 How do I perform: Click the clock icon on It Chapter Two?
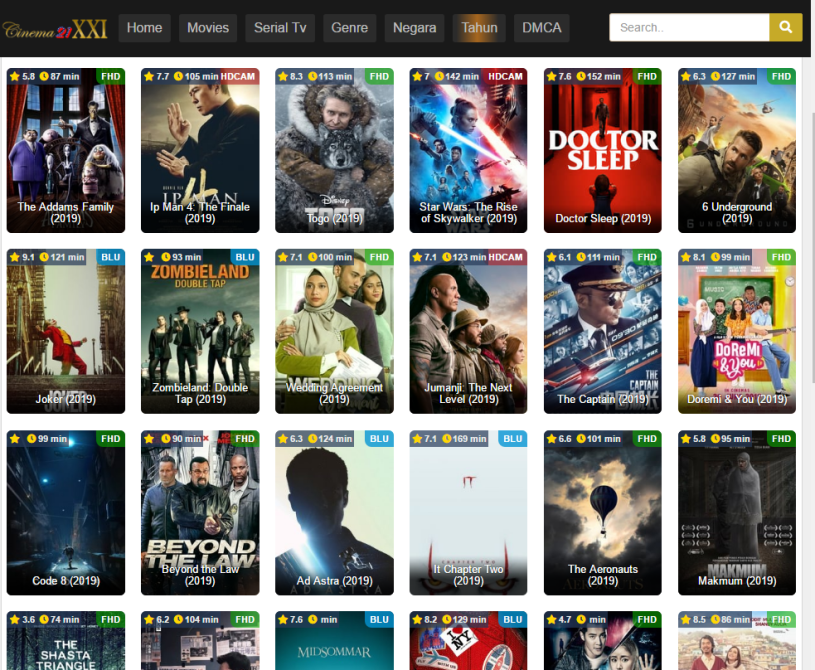click(446, 439)
